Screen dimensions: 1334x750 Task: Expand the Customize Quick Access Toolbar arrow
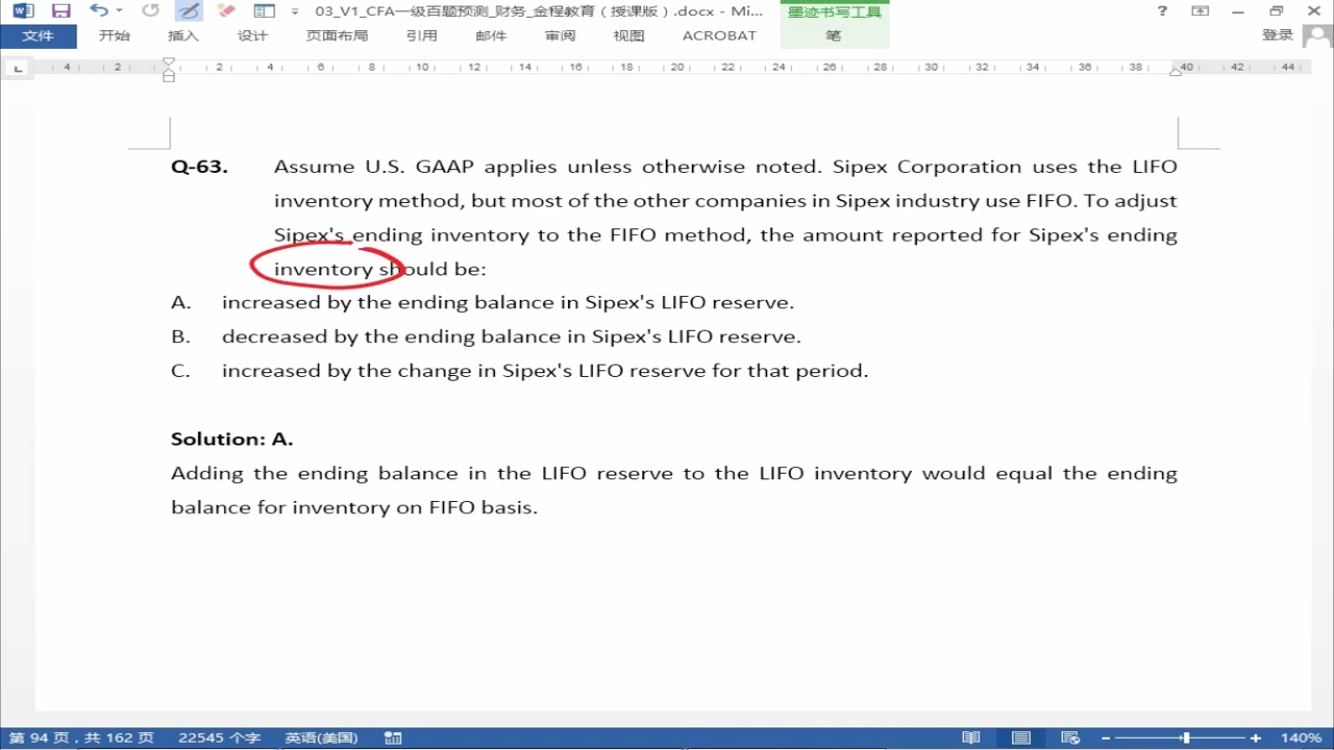(294, 12)
